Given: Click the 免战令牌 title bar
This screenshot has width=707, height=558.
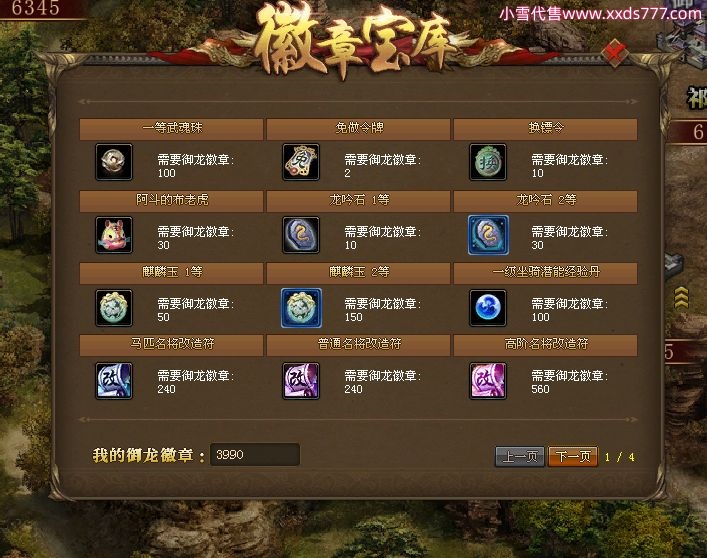Looking at the screenshot, I should pyautogui.click(x=358, y=128).
